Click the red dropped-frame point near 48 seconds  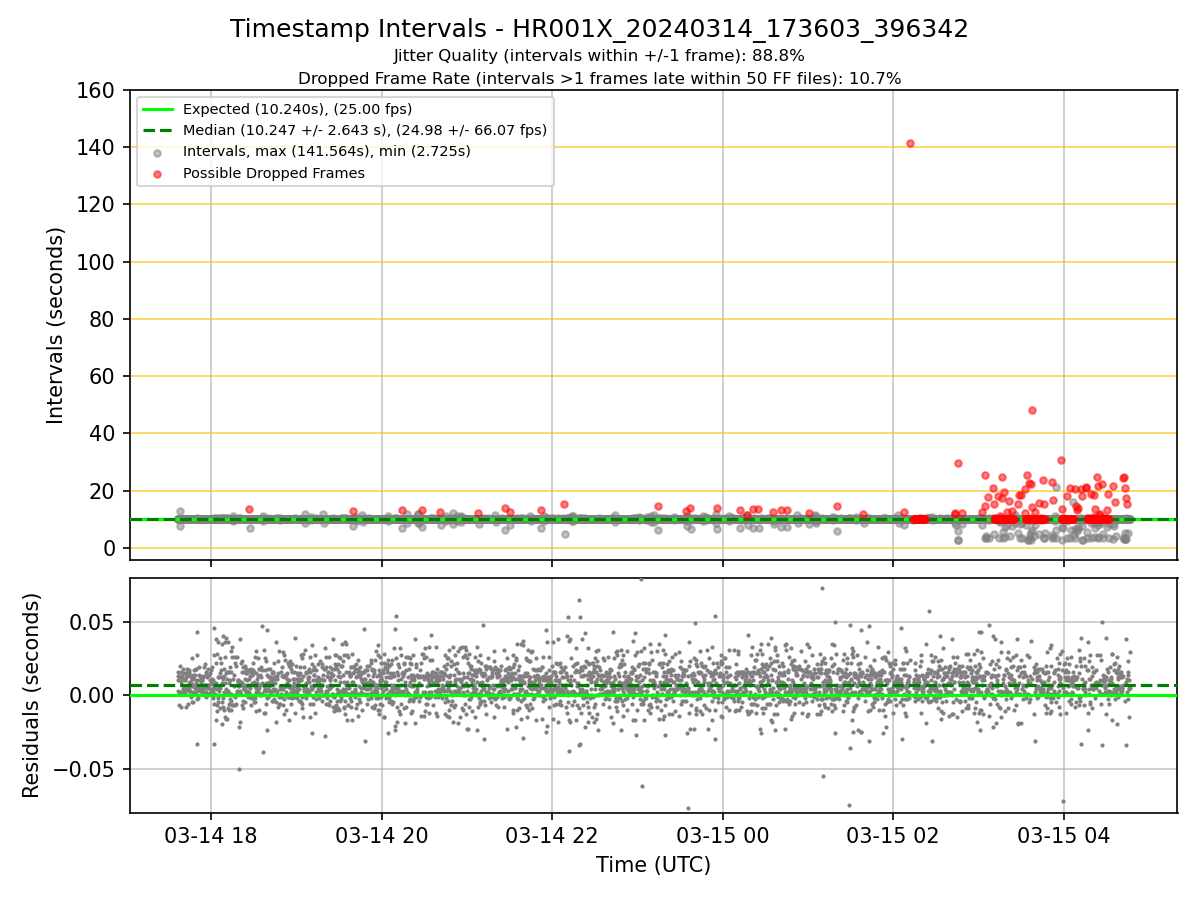(x=1032, y=410)
